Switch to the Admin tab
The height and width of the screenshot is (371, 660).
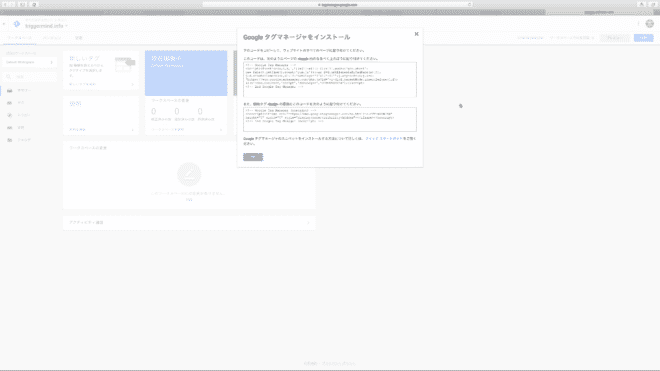(x=79, y=38)
